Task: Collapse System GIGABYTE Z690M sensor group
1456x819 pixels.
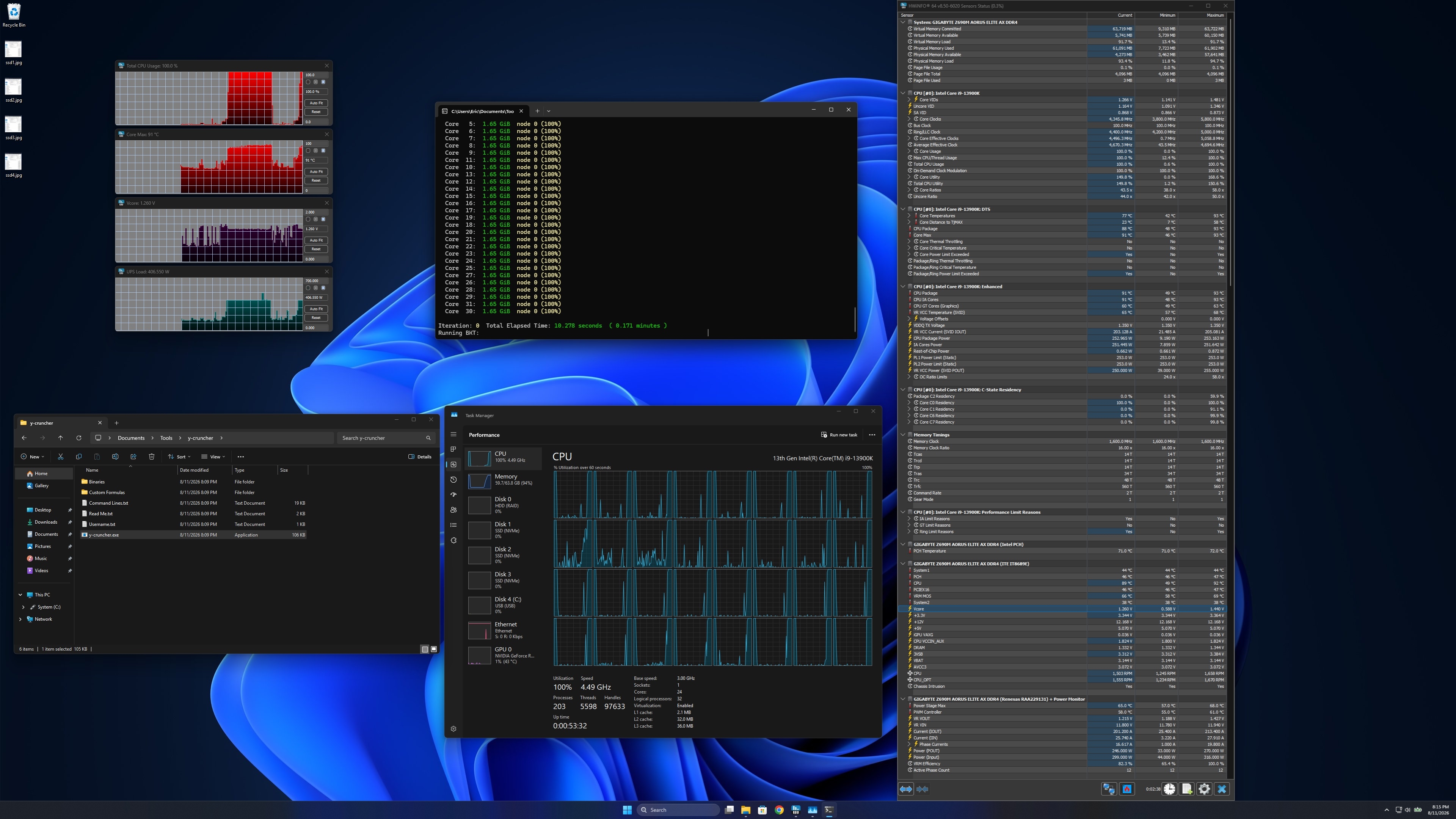Action: 903,22
